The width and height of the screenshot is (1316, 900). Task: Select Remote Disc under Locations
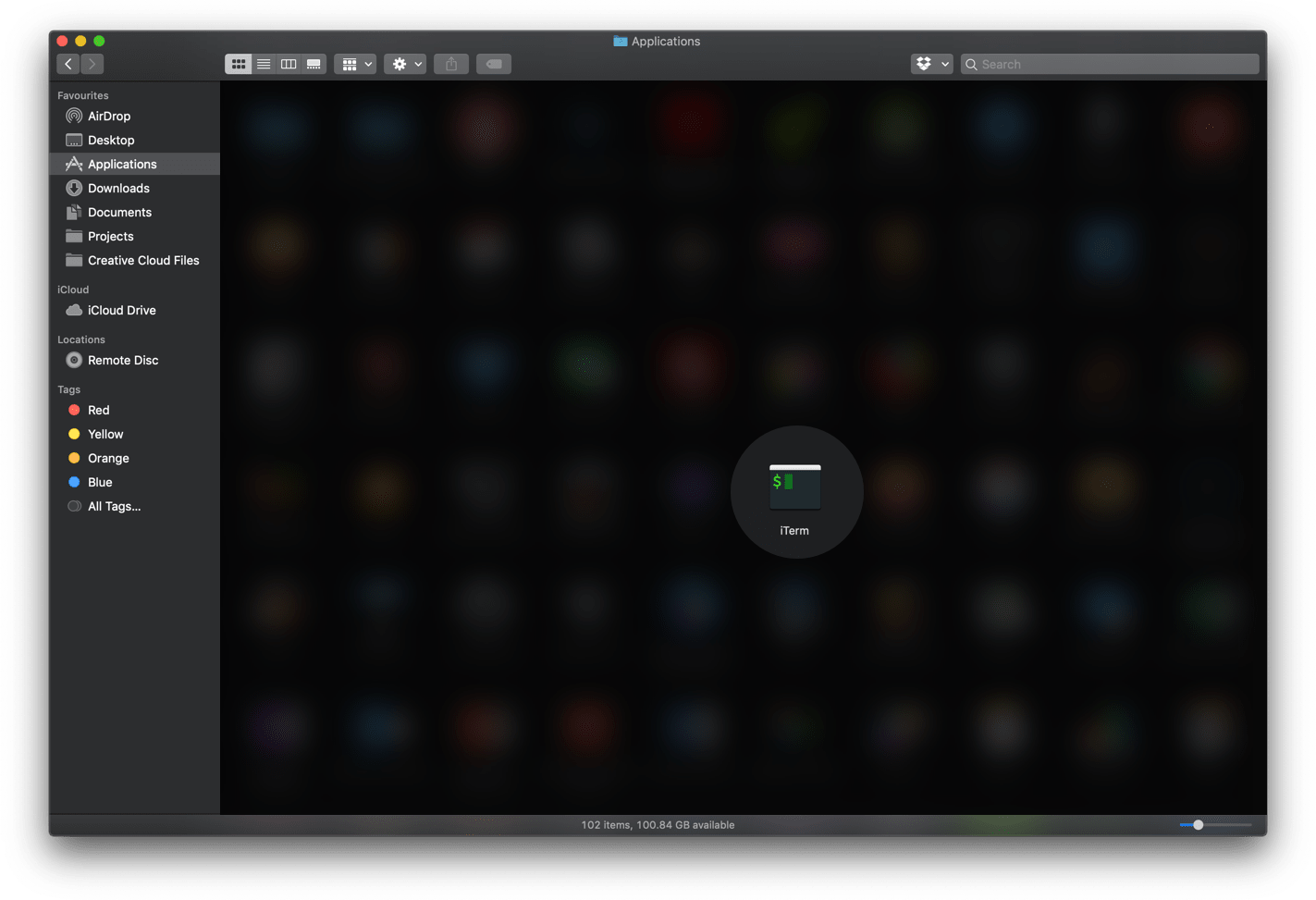[134, 360]
